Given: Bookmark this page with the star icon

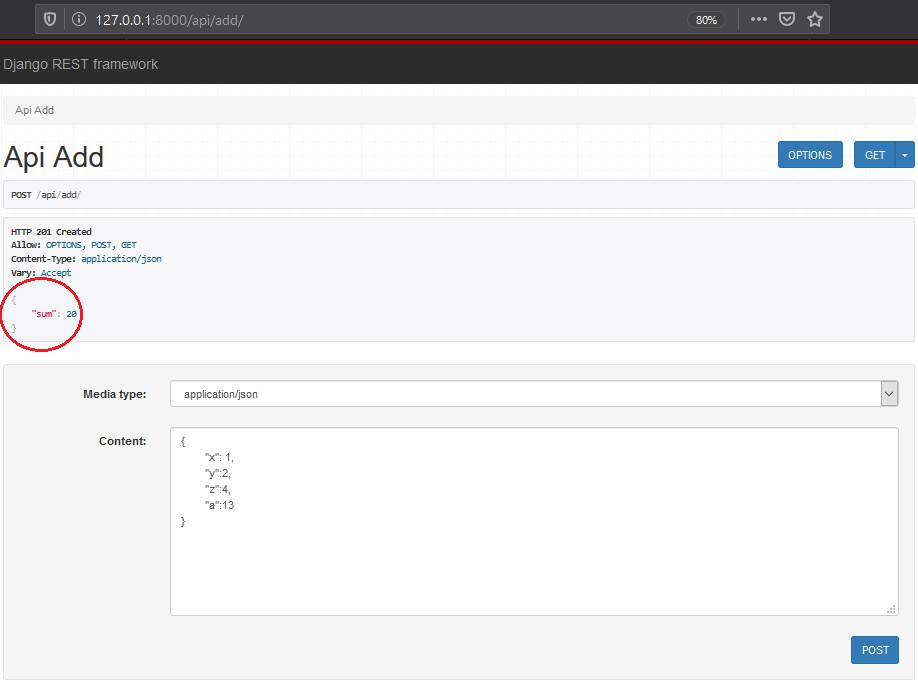Looking at the screenshot, I should [815, 20].
